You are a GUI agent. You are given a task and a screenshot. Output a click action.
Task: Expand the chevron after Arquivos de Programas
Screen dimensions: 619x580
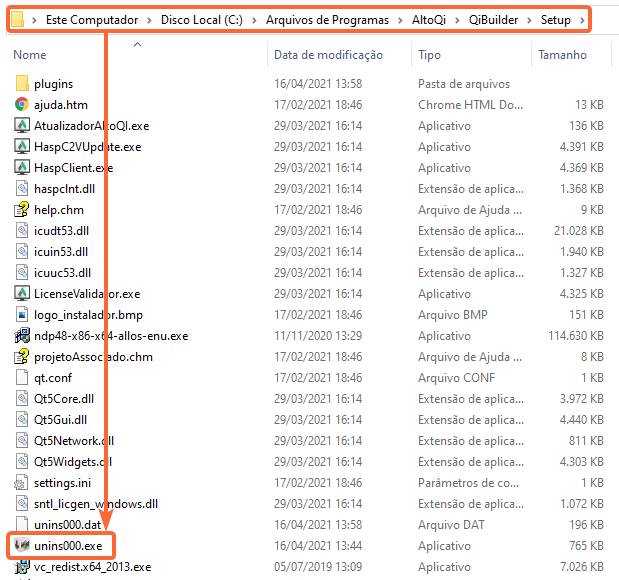tap(400, 20)
